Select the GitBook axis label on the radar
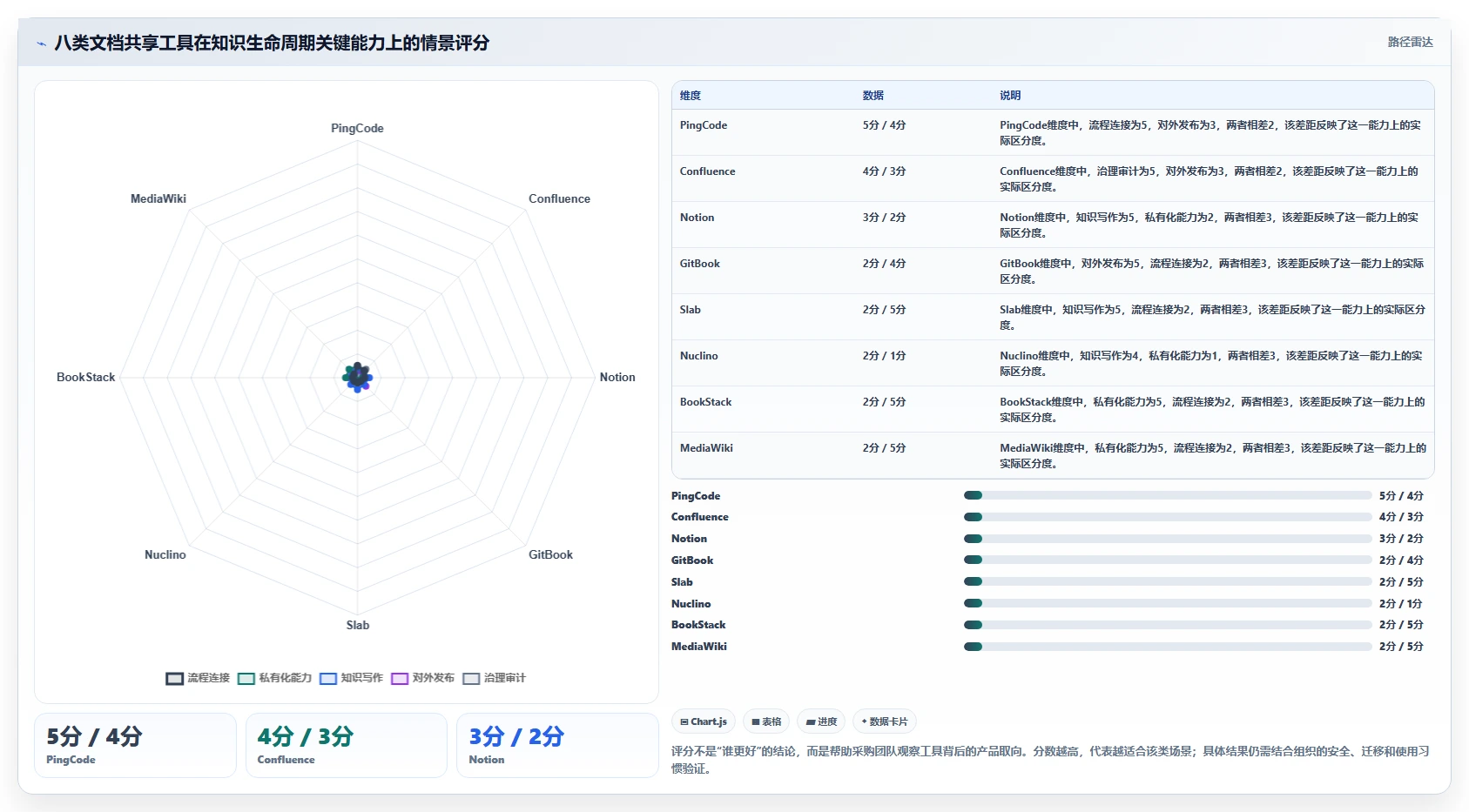 point(550,554)
